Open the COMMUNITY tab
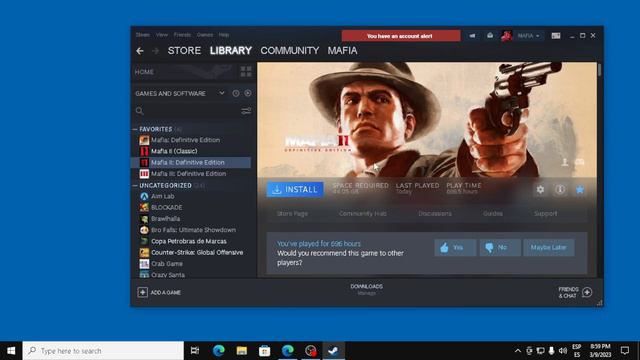Screen dimensions: 640x360 pyautogui.click(x=290, y=51)
